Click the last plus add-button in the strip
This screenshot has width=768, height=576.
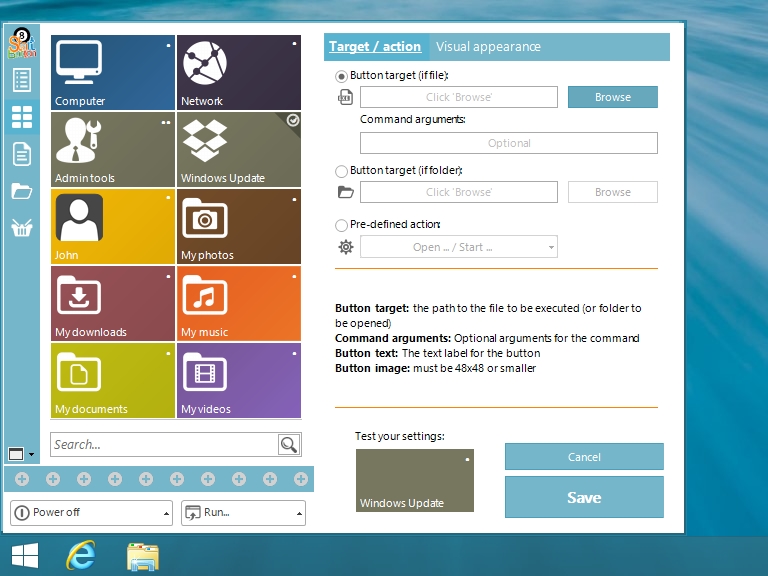click(x=301, y=479)
